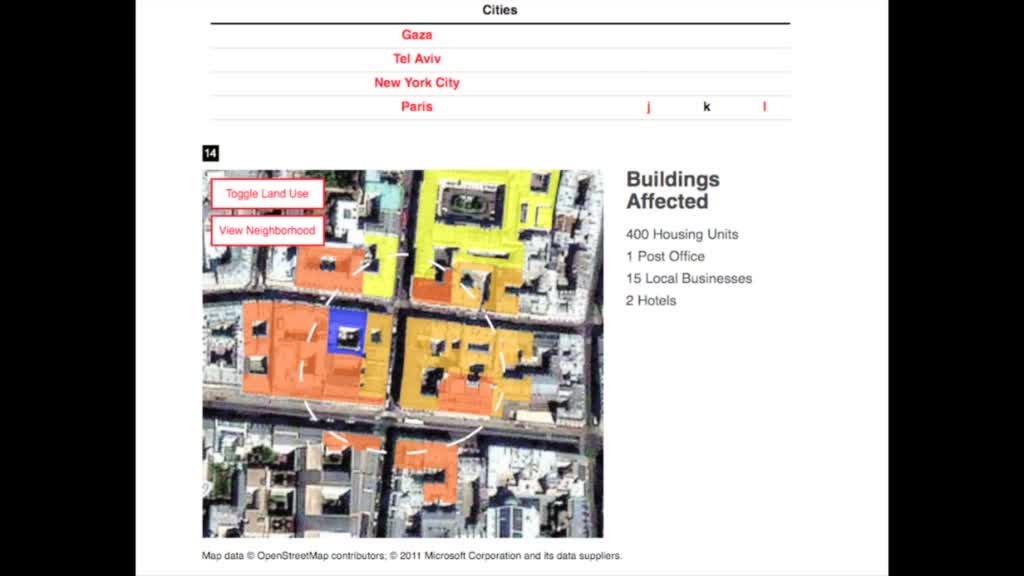Click the blue highlighted building on the map

click(347, 329)
